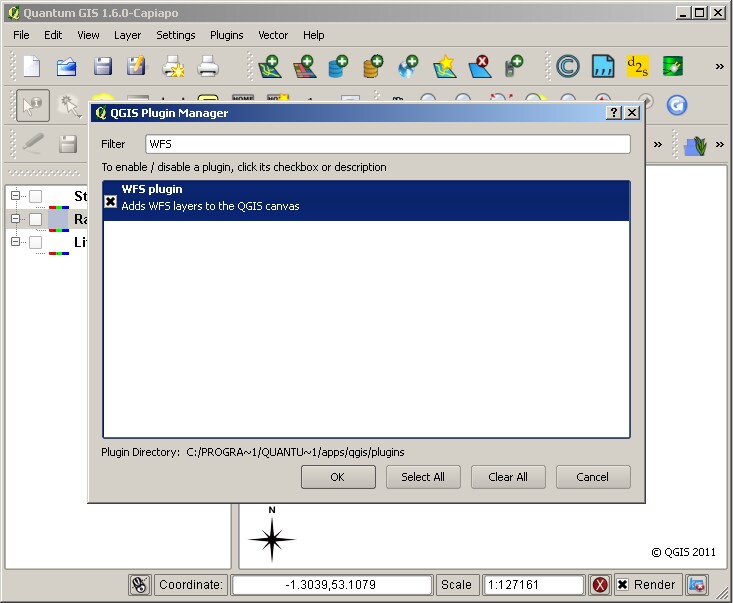Click the Remove Layer red X icon

click(x=480, y=66)
